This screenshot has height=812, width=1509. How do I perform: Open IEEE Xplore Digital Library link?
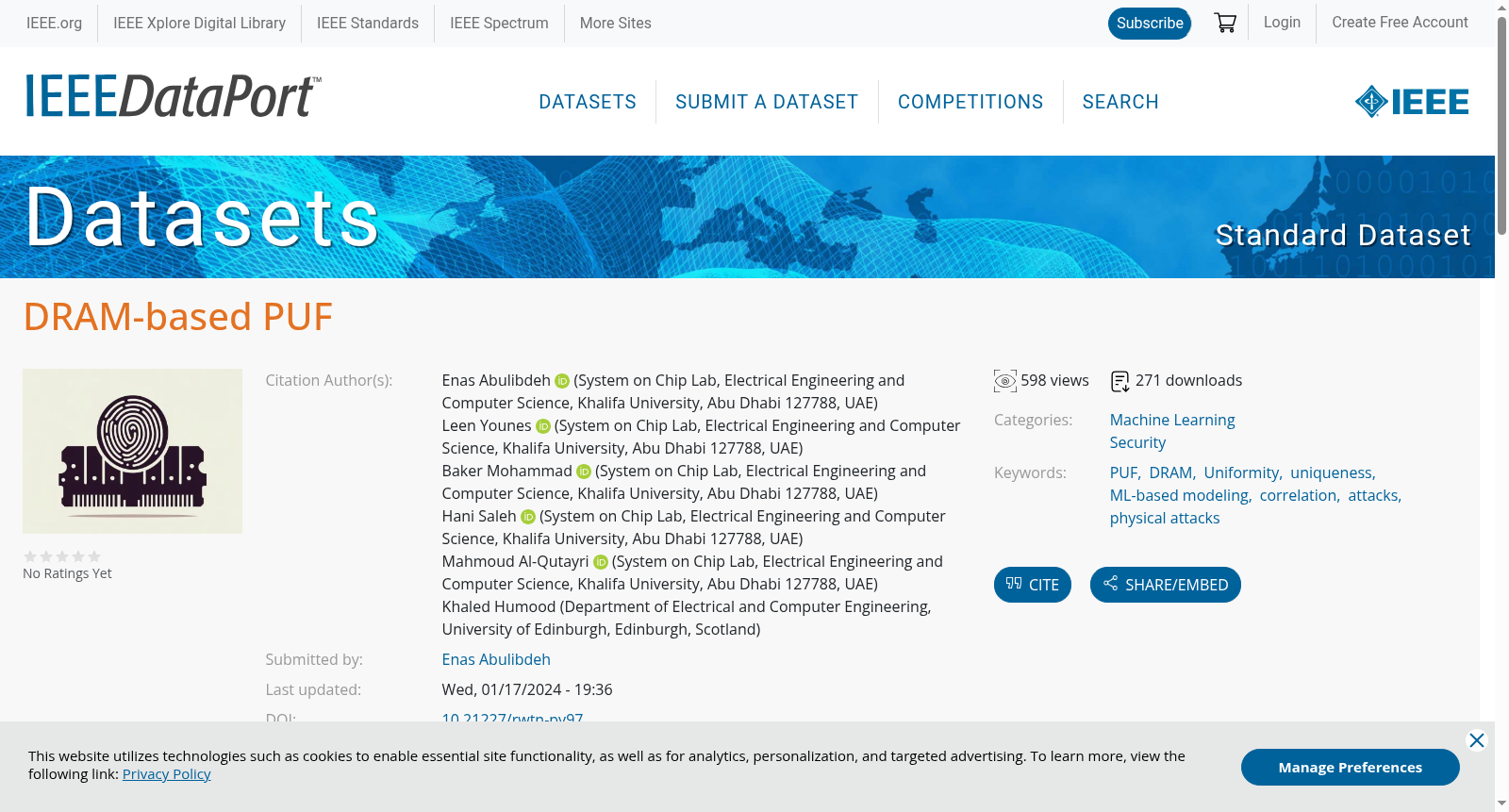tap(199, 23)
